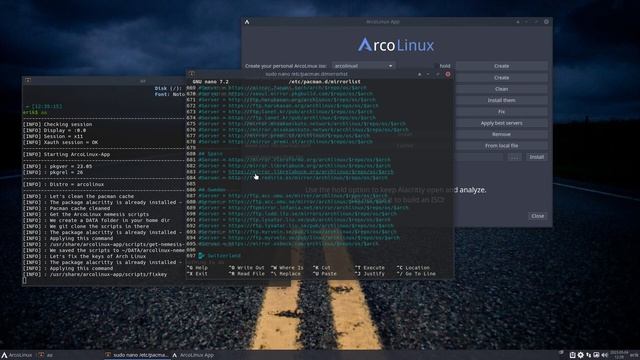Click the Create button beside hold
The height and width of the screenshot is (360, 640).
pyautogui.click(x=501, y=66)
